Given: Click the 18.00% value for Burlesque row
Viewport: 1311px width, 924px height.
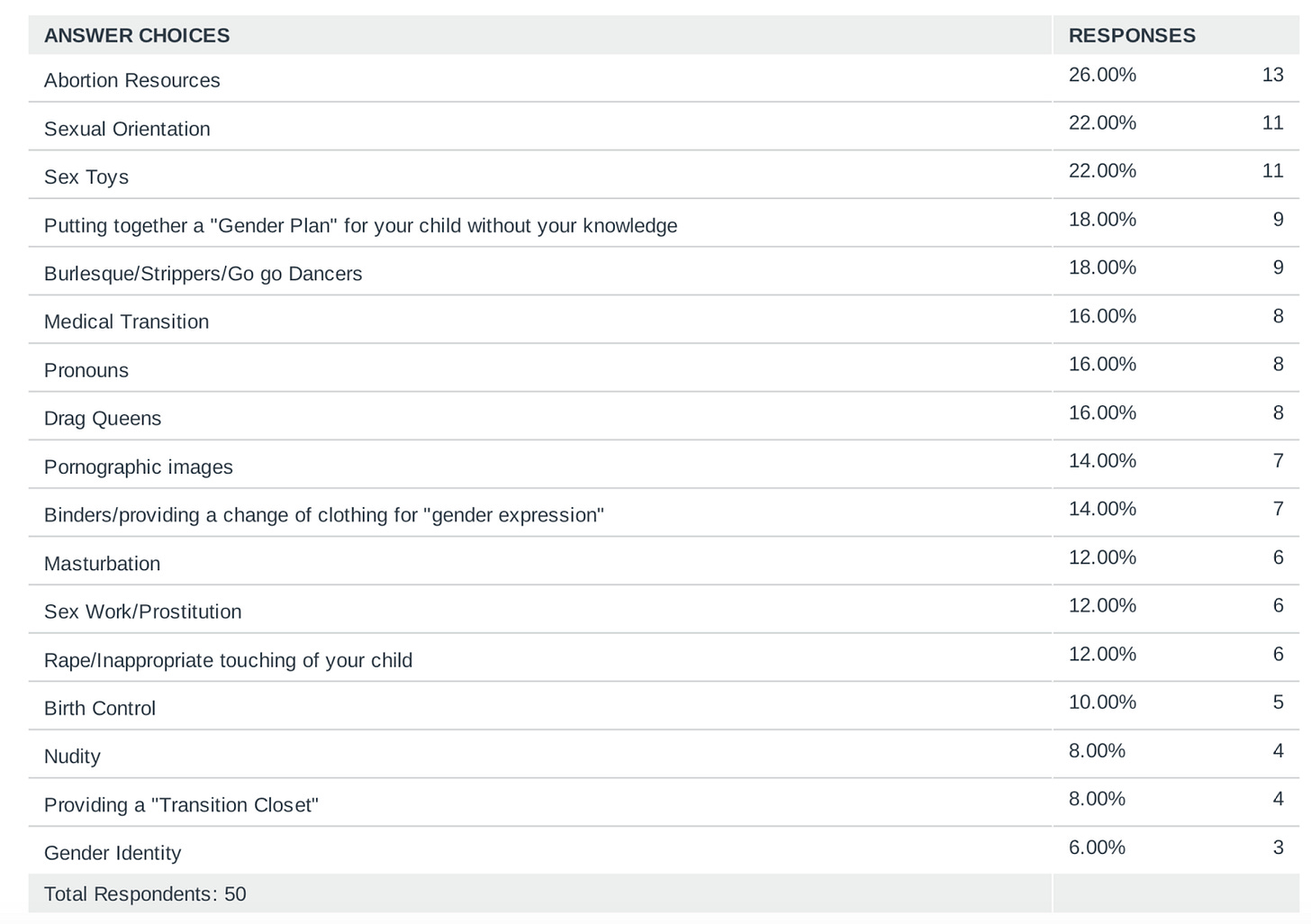Looking at the screenshot, I should (1102, 267).
